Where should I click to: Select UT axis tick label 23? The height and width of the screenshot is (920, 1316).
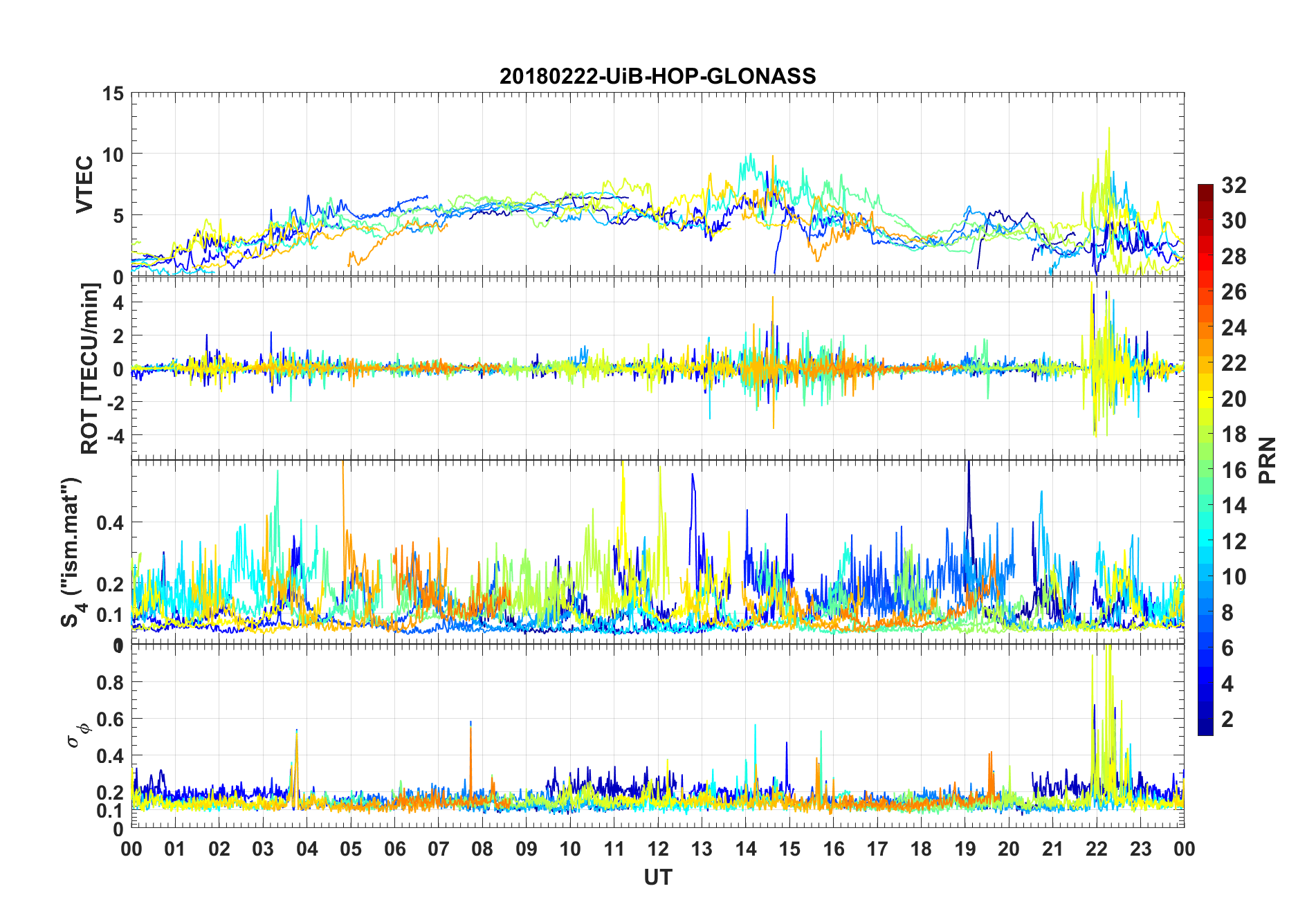click(x=1141, y=849)
